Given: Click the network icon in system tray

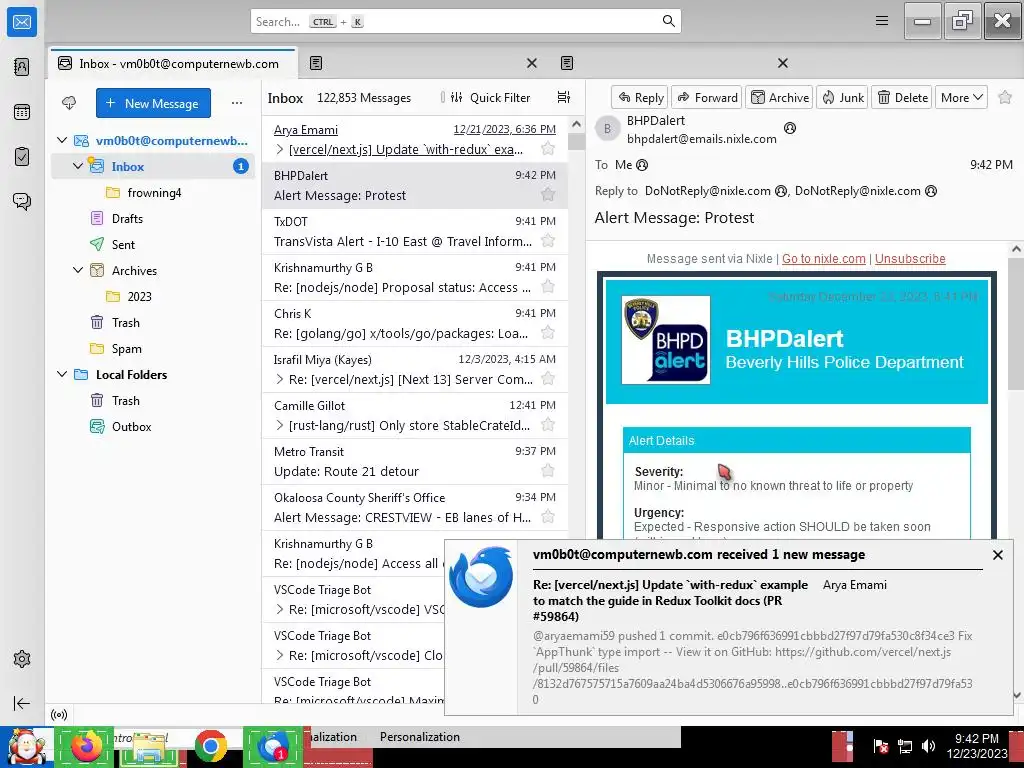Looking at the screenshot, I should [x=904, y=746].
